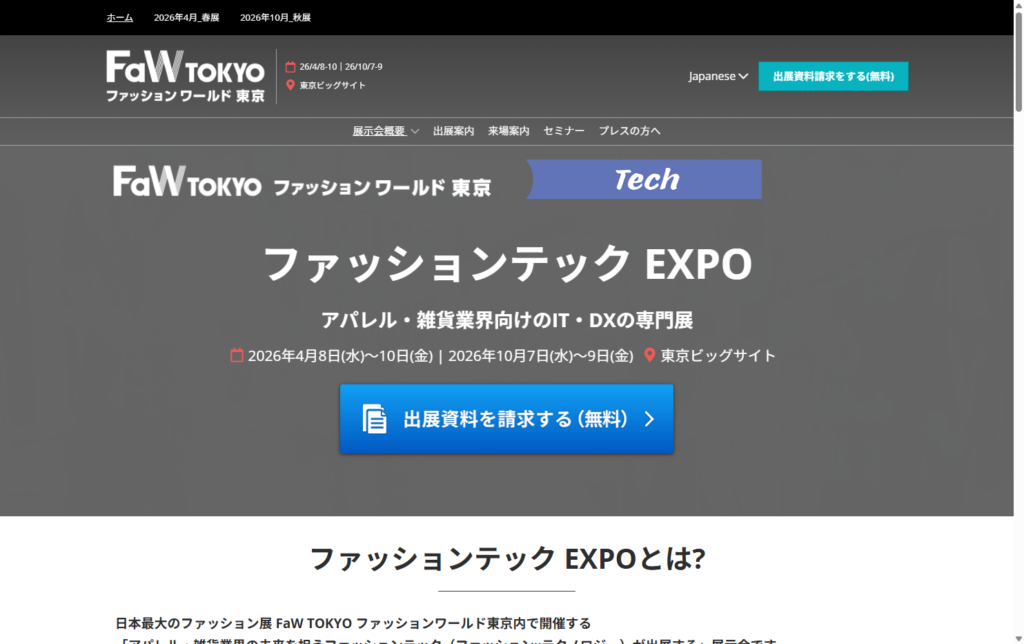The image size is (1024, 644).
Task: Open the 2026年4月_春展 link
Action: 186,17
